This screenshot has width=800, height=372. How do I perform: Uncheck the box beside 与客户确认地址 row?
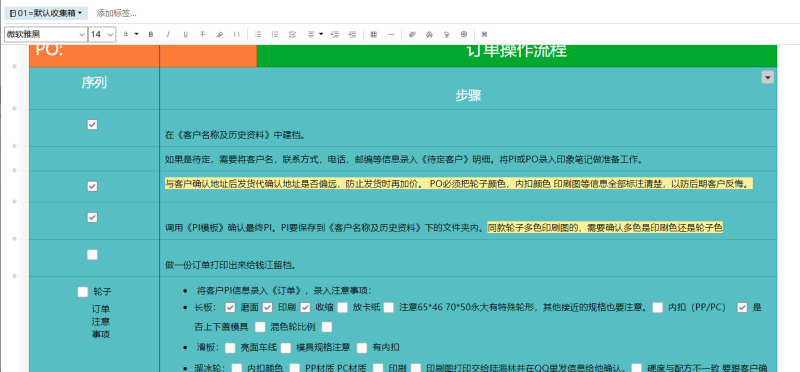tap(92, 186)
